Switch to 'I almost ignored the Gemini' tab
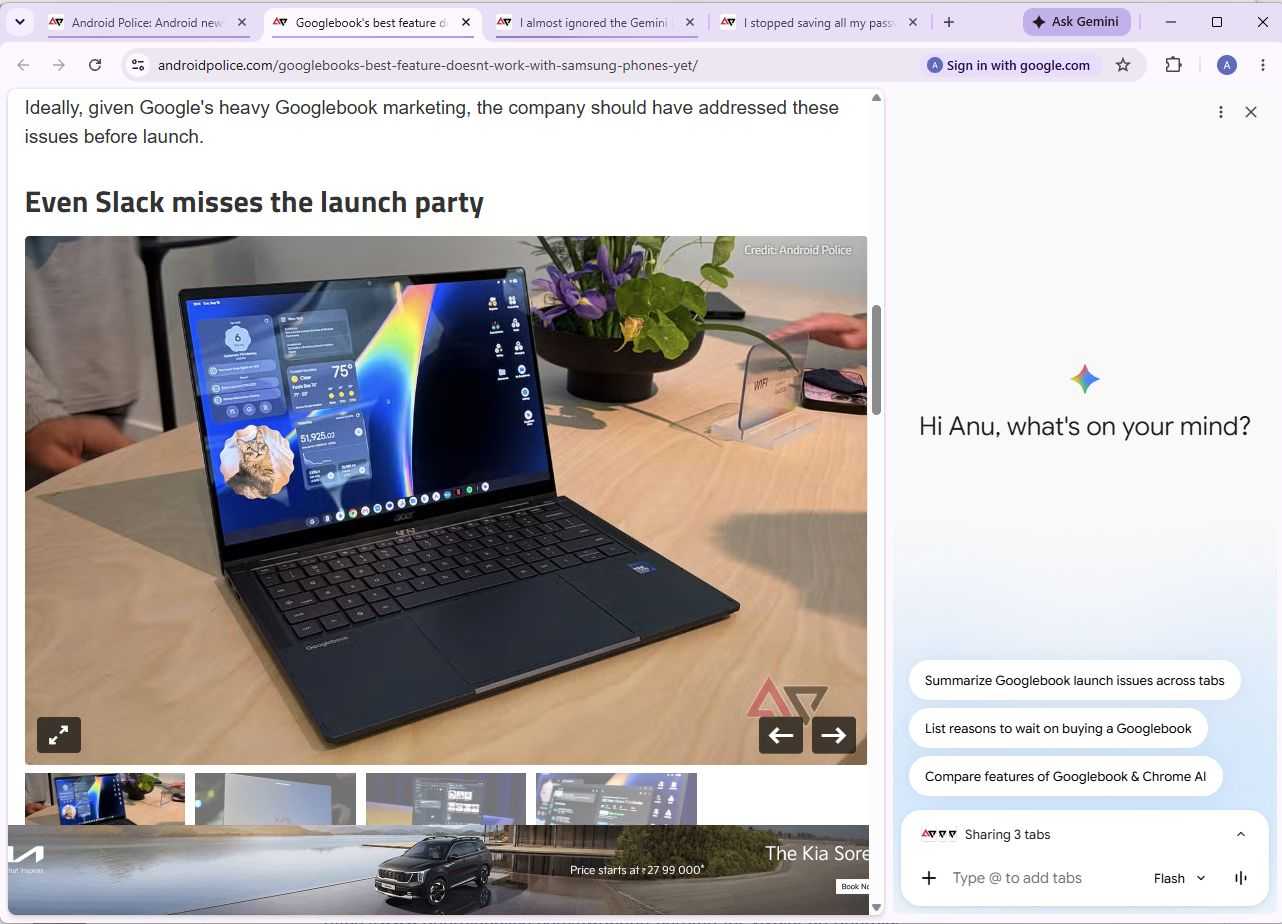The width and height of the screenshot is (1282, 924). pos(594,22)
